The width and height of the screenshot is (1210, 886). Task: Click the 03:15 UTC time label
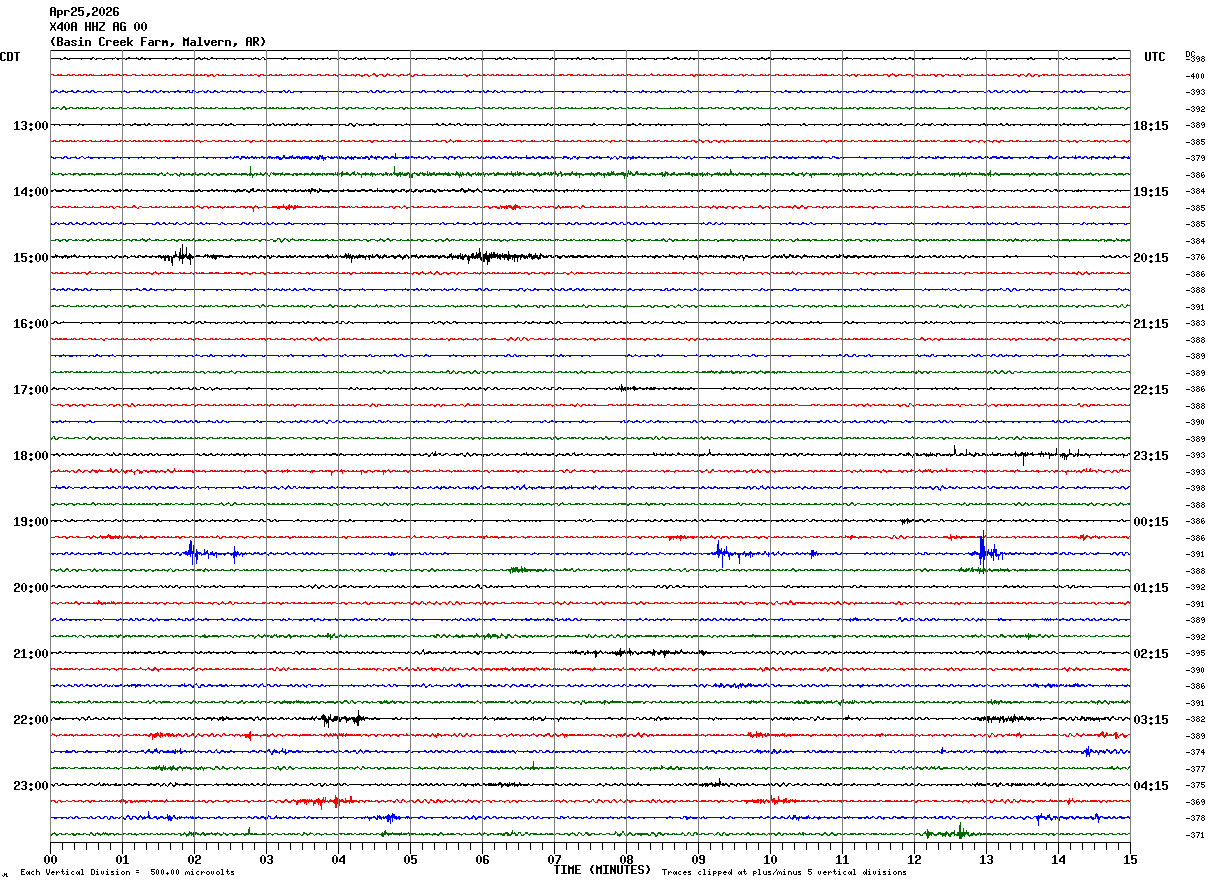tap(1151, 720)
